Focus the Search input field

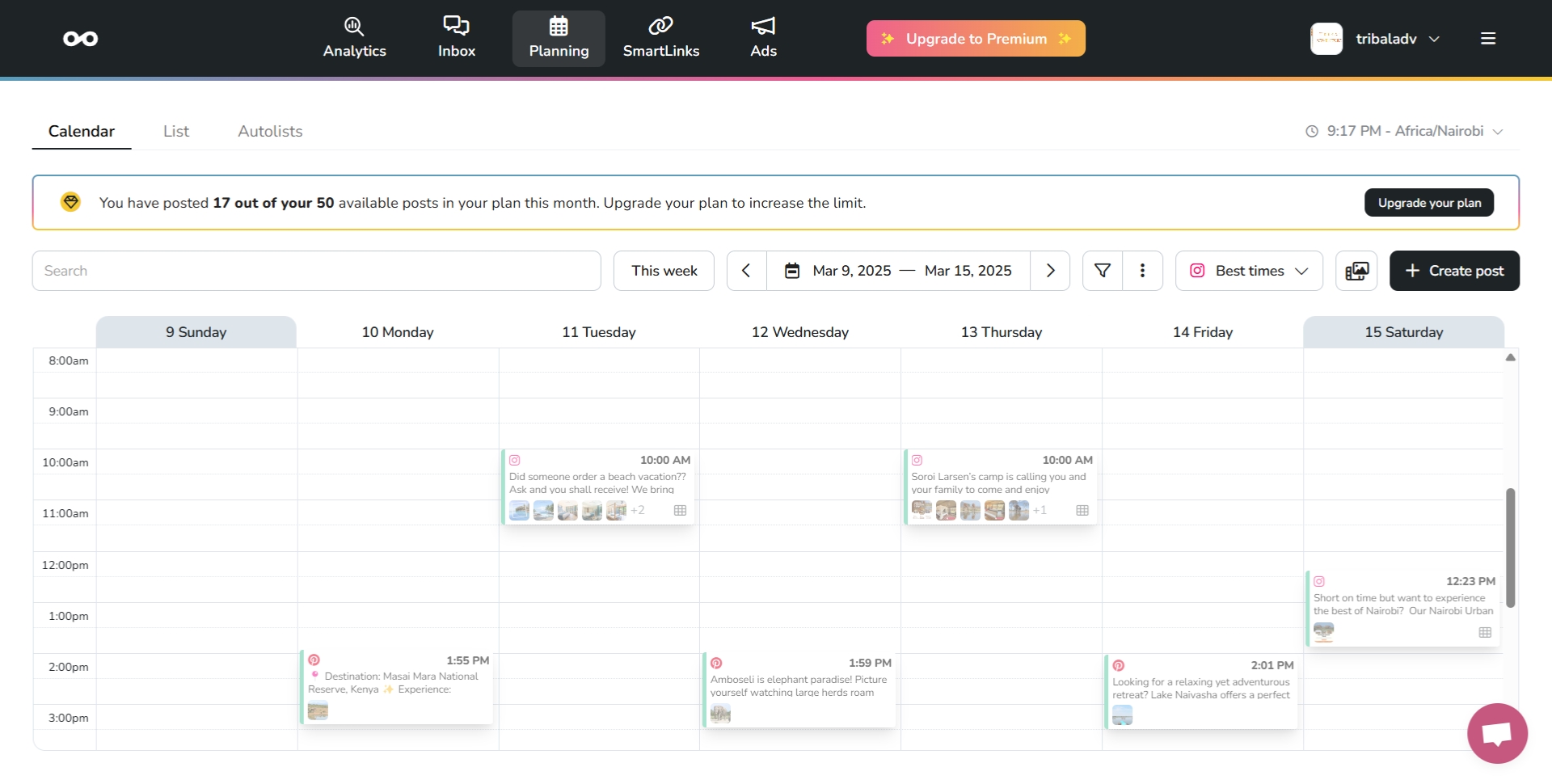pyautogui.click(x=317, y=271)
